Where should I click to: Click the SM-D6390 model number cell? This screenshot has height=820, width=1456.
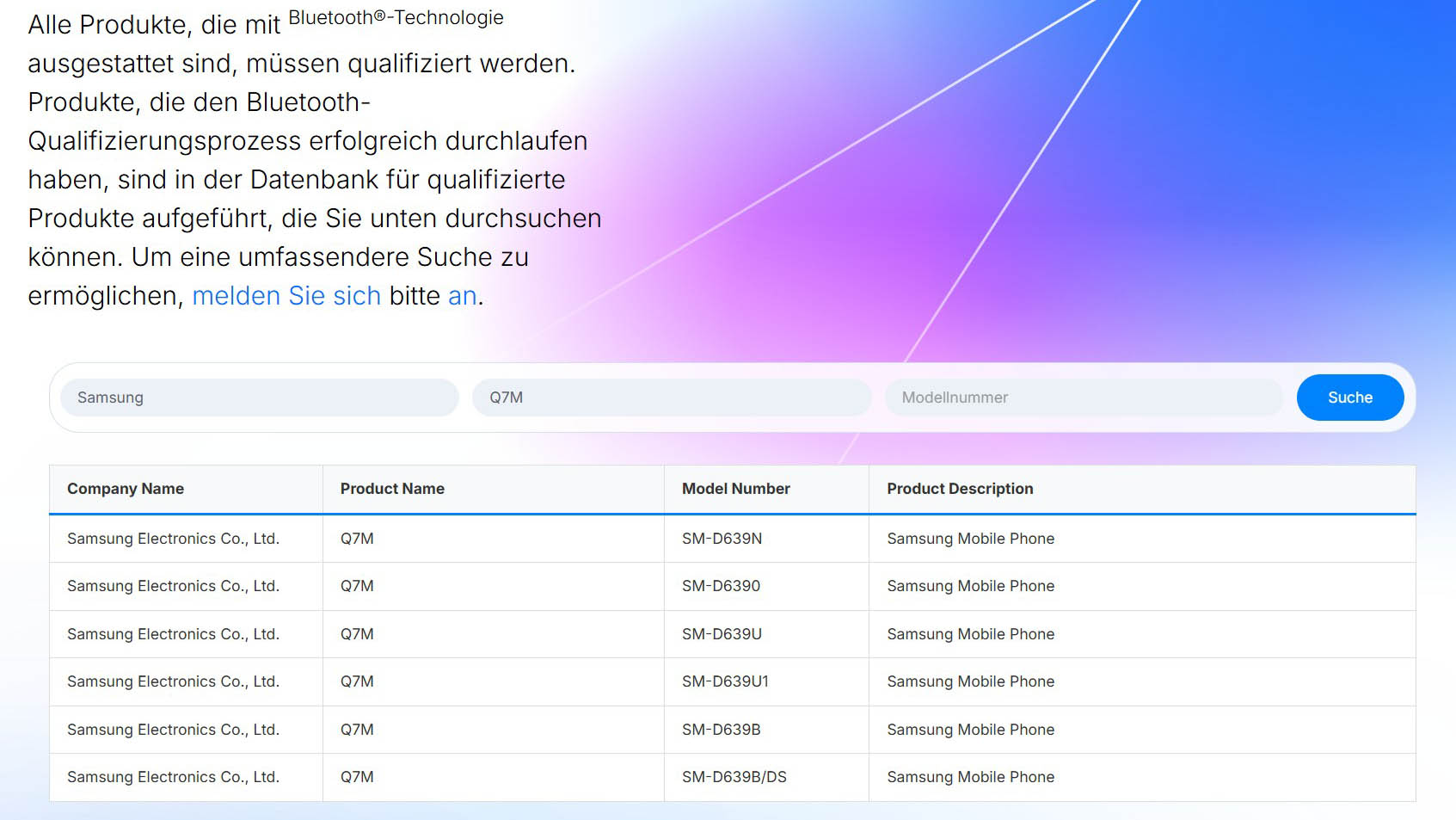coord(721,586)
